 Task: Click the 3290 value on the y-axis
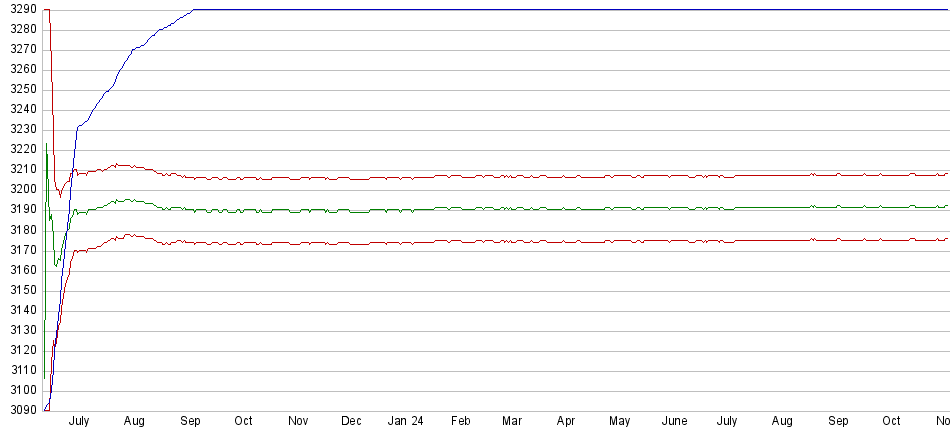pos(22,9)
